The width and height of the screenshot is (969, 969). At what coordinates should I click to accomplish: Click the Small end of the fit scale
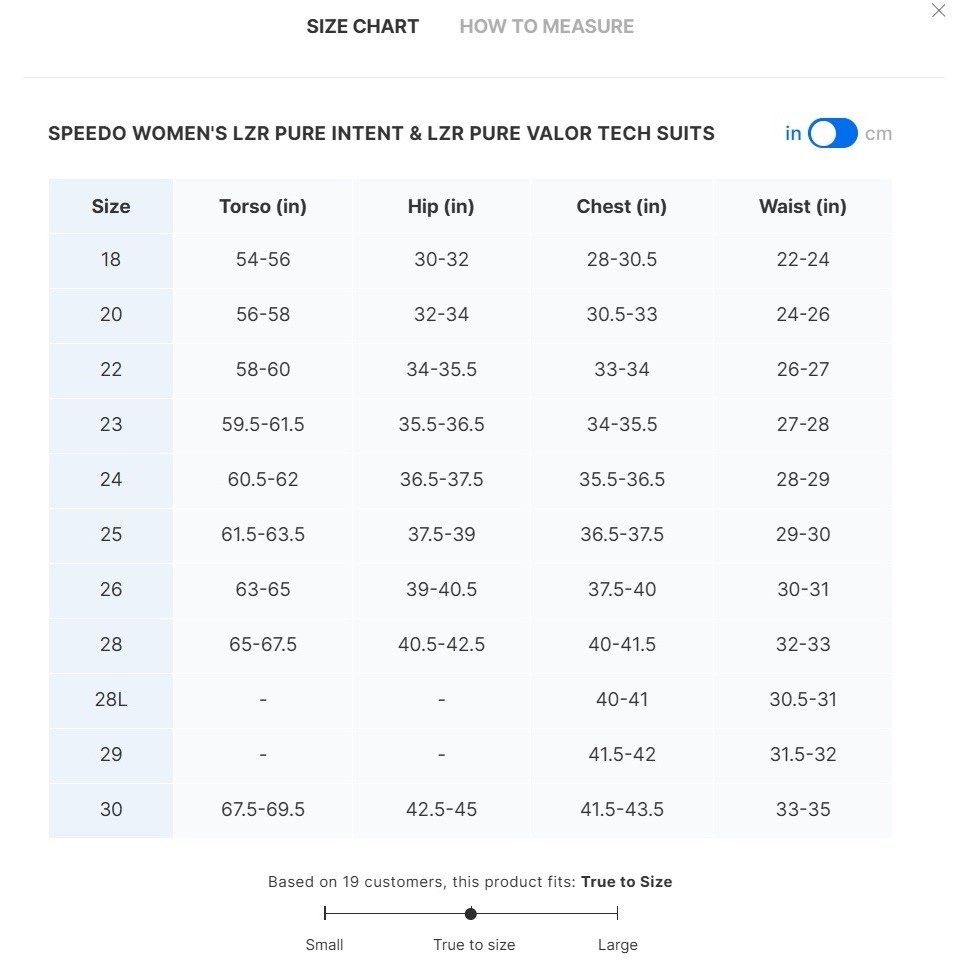[325, 913]
